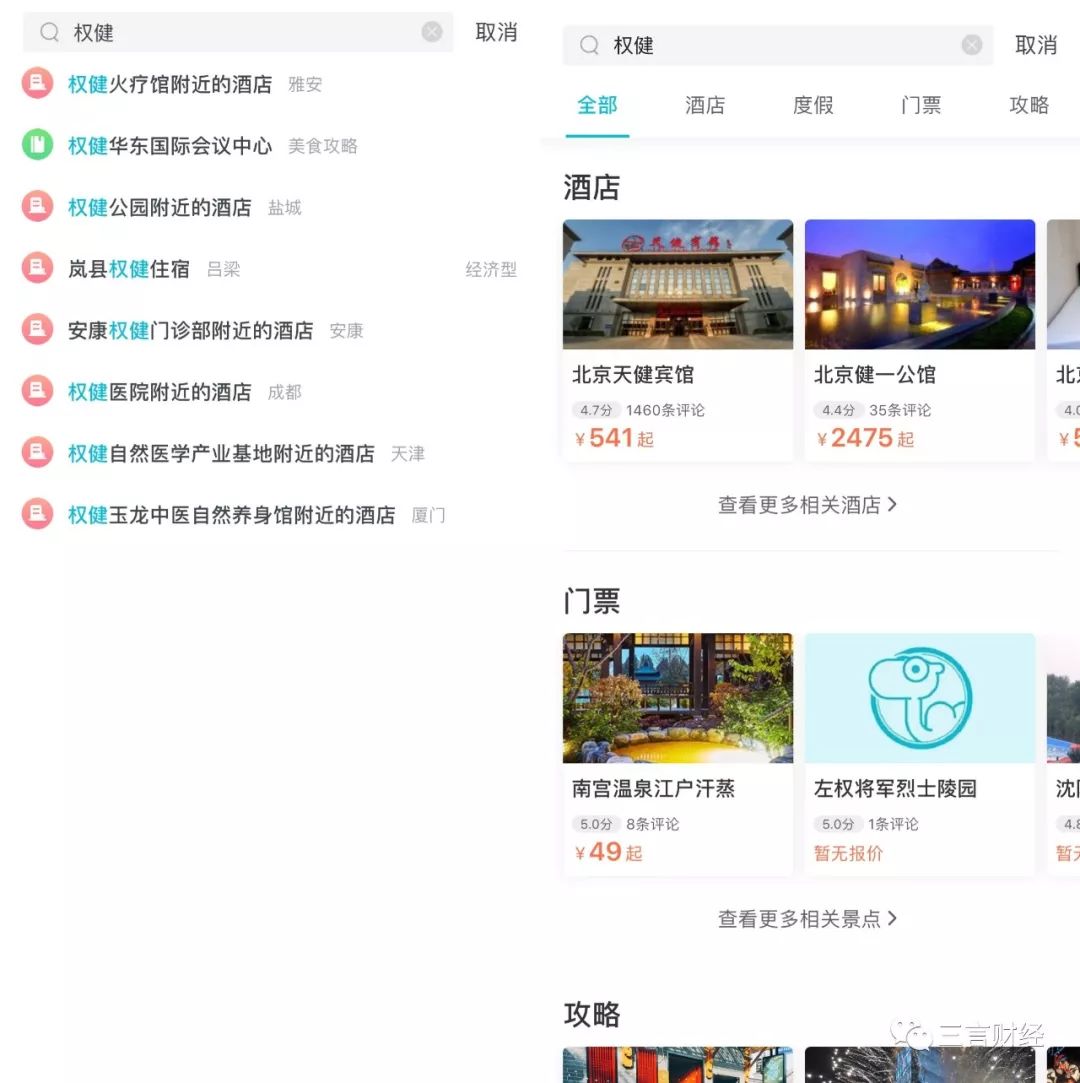
Task: Click hotel icon beside 权健玉龙中医自然养身馆附近的酒店
Action: click(x=37, y=514)
